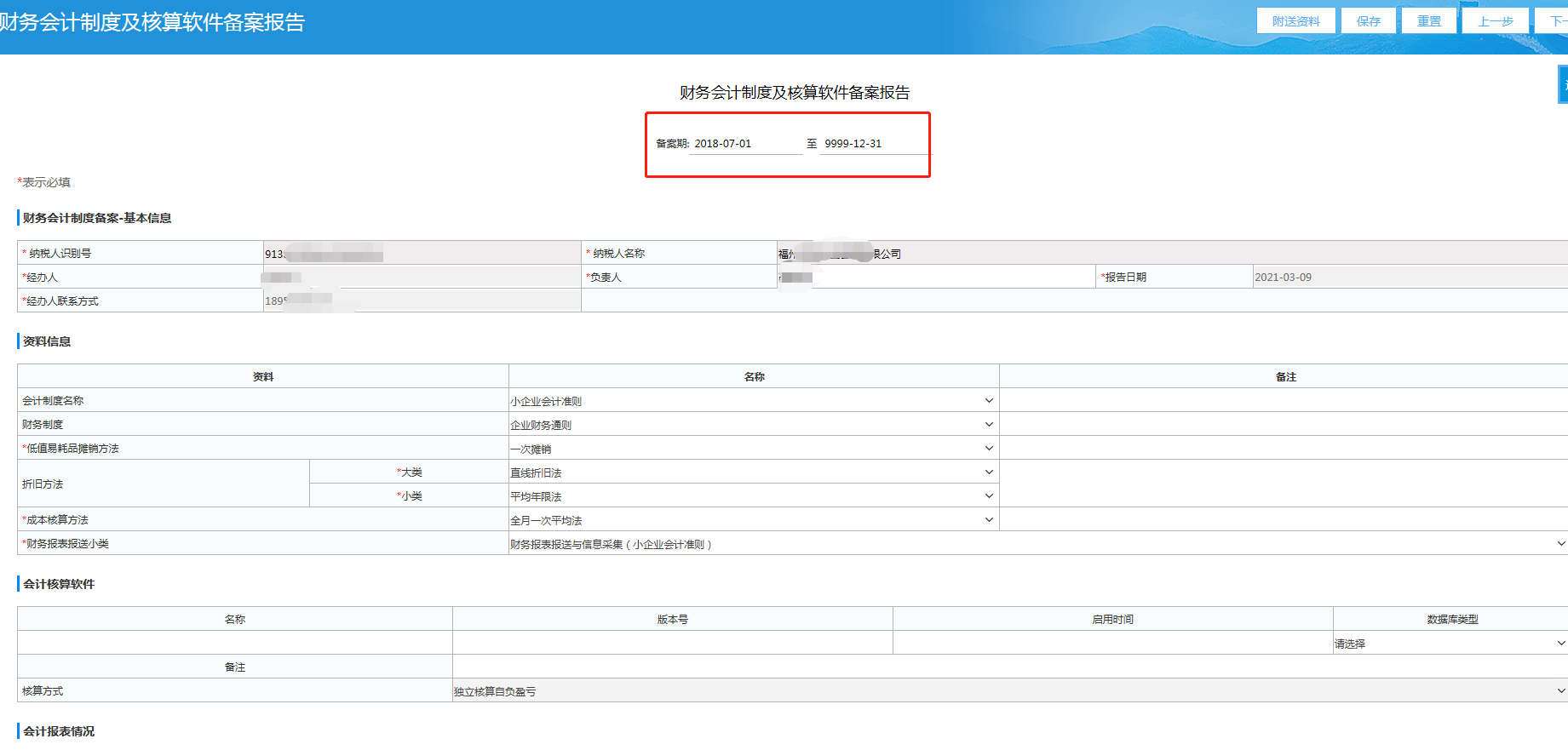Click the 数据库类型 column header
Image resolution: width=1568 pixels, height=750 pixels.
coord(1452,619)
